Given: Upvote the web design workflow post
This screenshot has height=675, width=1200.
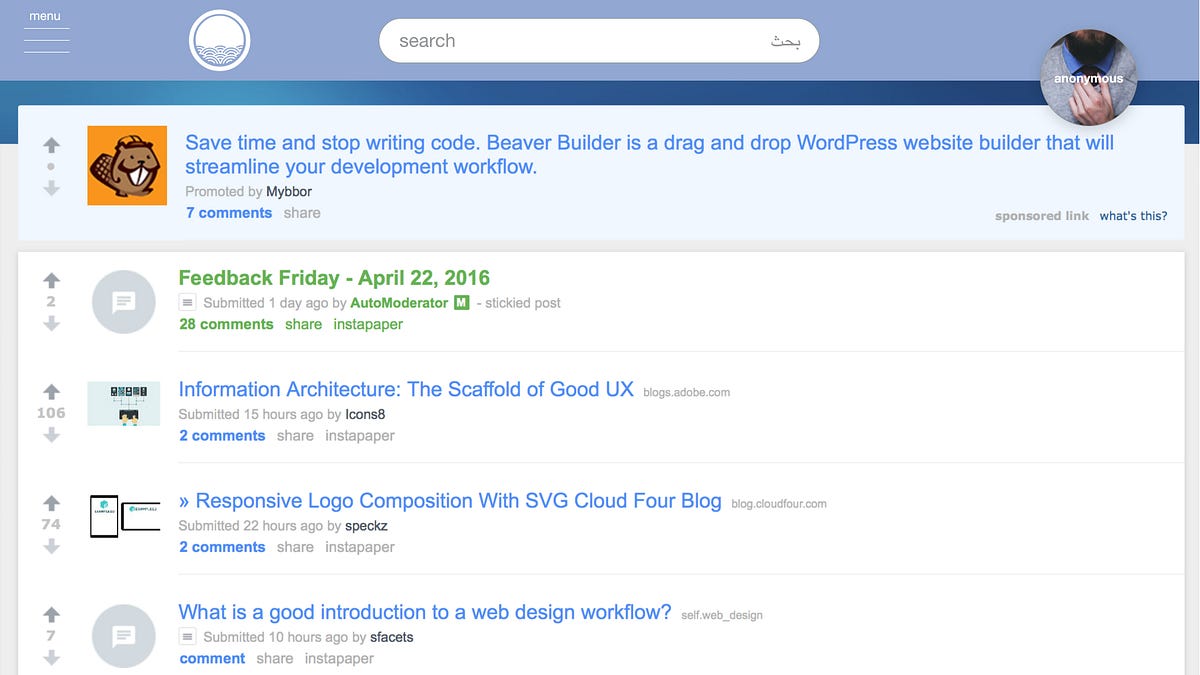Looking at the screenshot, I should click(x=52, y=614).
